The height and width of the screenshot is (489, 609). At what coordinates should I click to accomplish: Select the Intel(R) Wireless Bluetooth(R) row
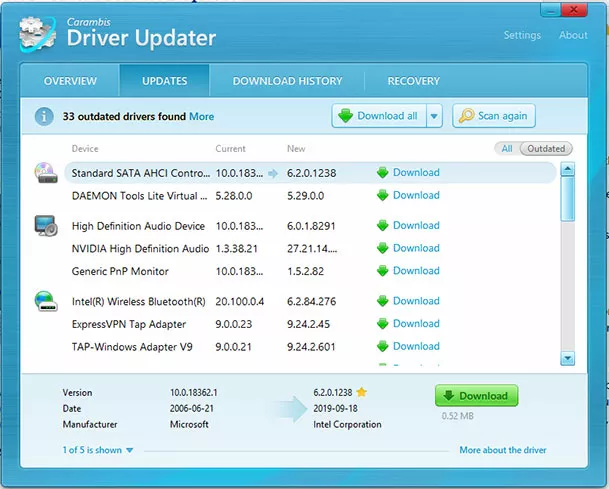[x=311, y=301]
